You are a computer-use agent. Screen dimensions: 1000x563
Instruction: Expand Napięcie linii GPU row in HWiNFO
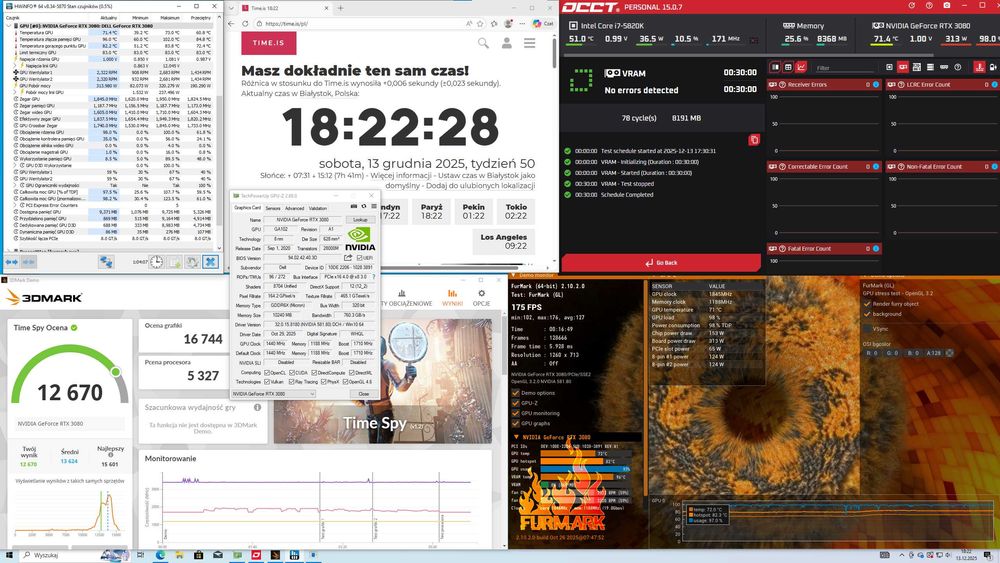click(16, 66)
